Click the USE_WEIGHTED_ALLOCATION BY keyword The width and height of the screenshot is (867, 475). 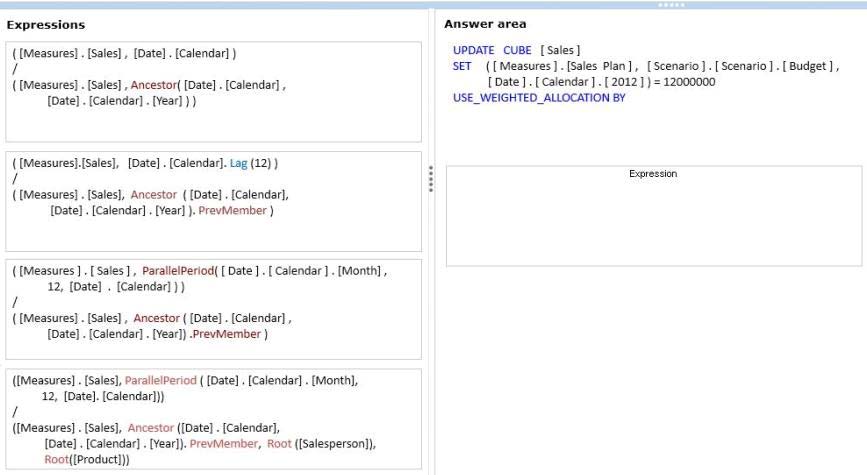click(x=539, y=98)
